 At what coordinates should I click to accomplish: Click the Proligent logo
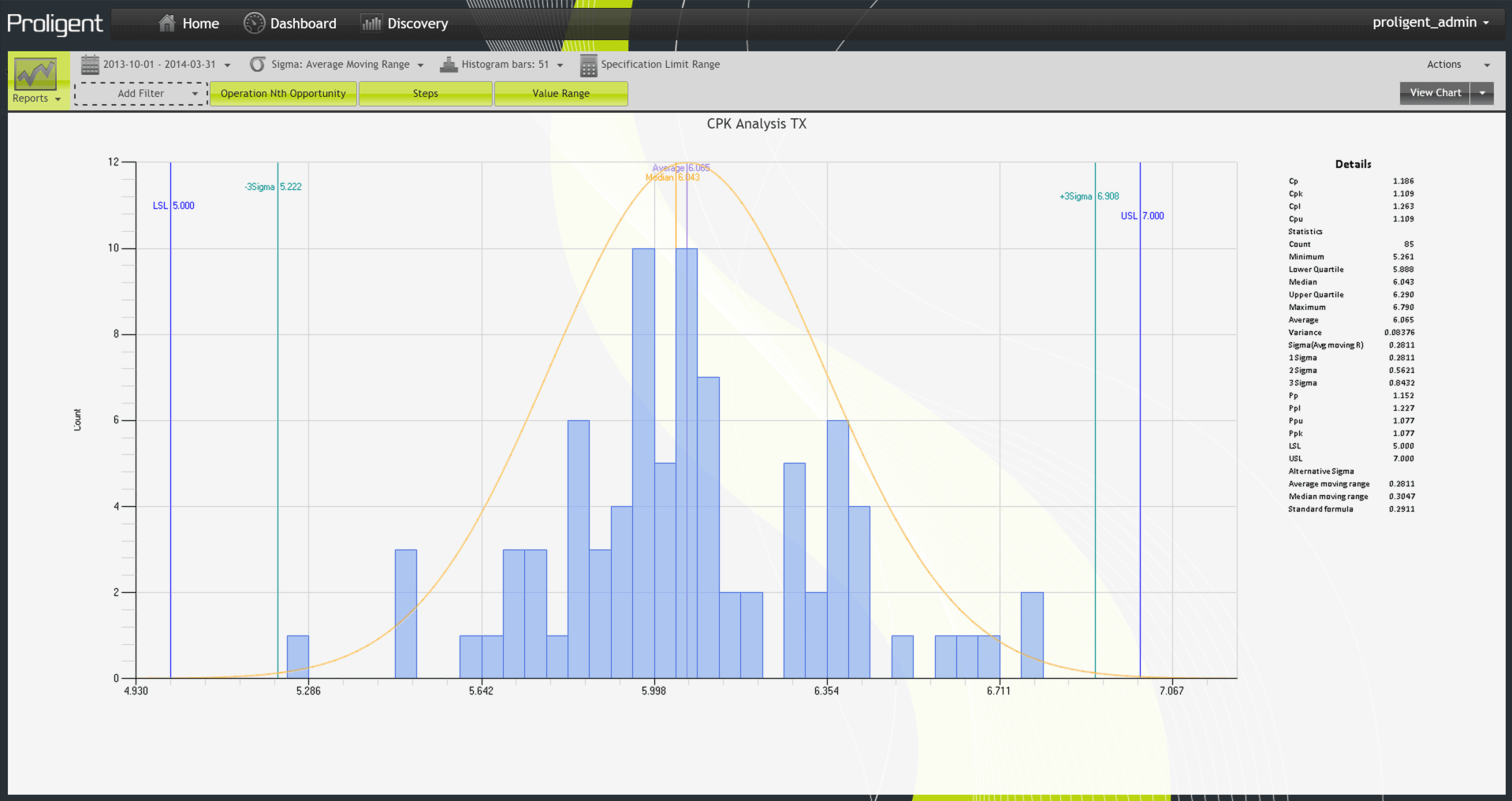pyautogui.click(x=55, y=24)
